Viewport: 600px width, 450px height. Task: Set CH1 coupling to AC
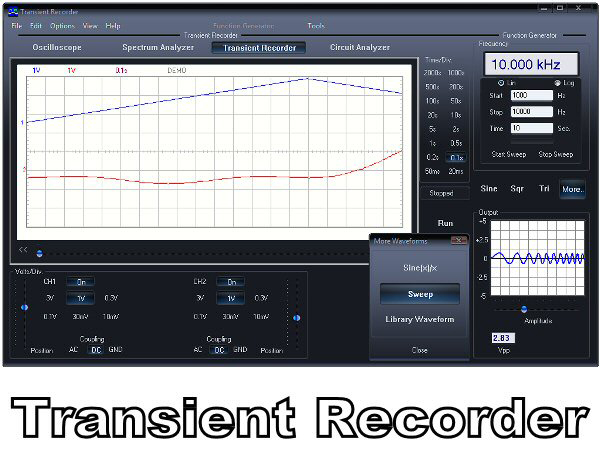tap(73, 350)
